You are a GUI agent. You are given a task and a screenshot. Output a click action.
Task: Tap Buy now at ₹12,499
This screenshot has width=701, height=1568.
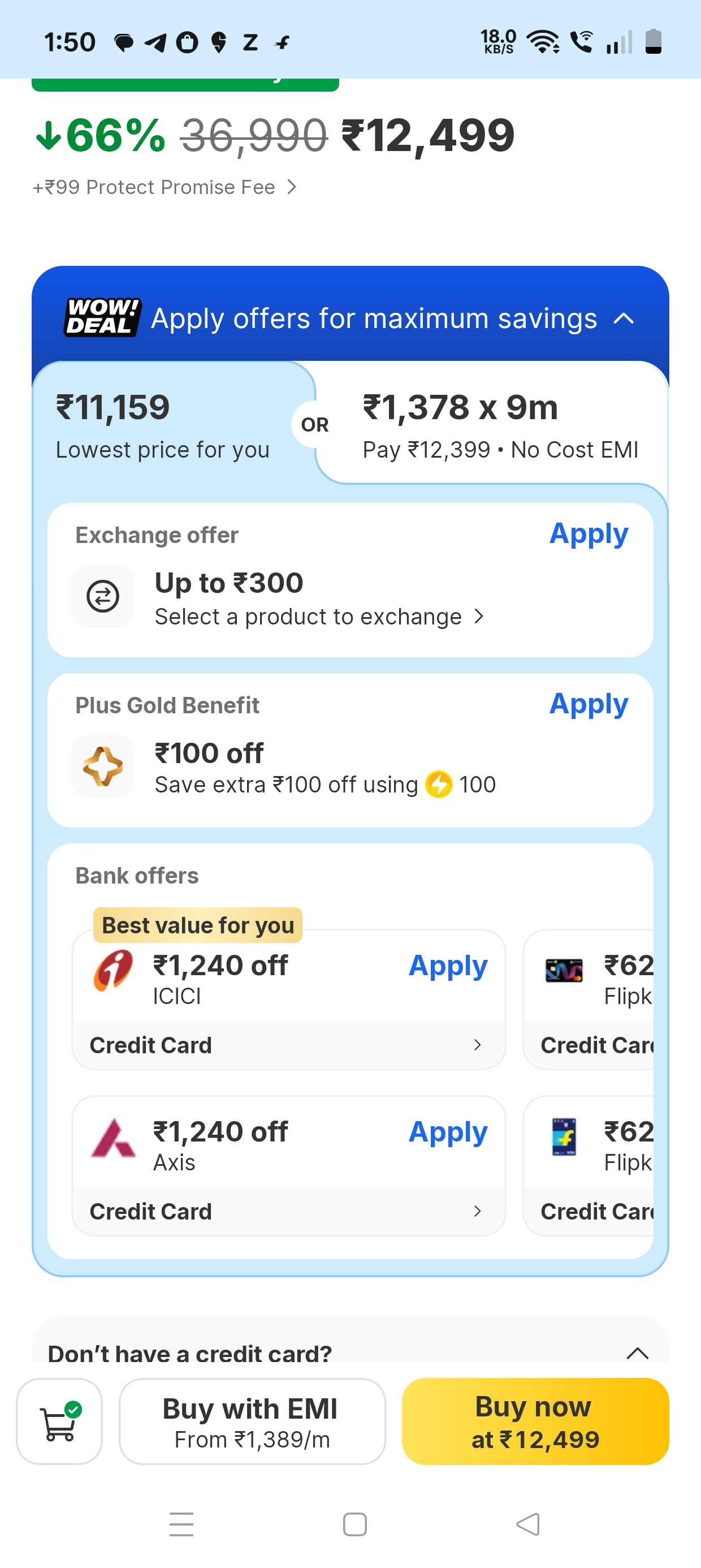tap(535, 1421)
